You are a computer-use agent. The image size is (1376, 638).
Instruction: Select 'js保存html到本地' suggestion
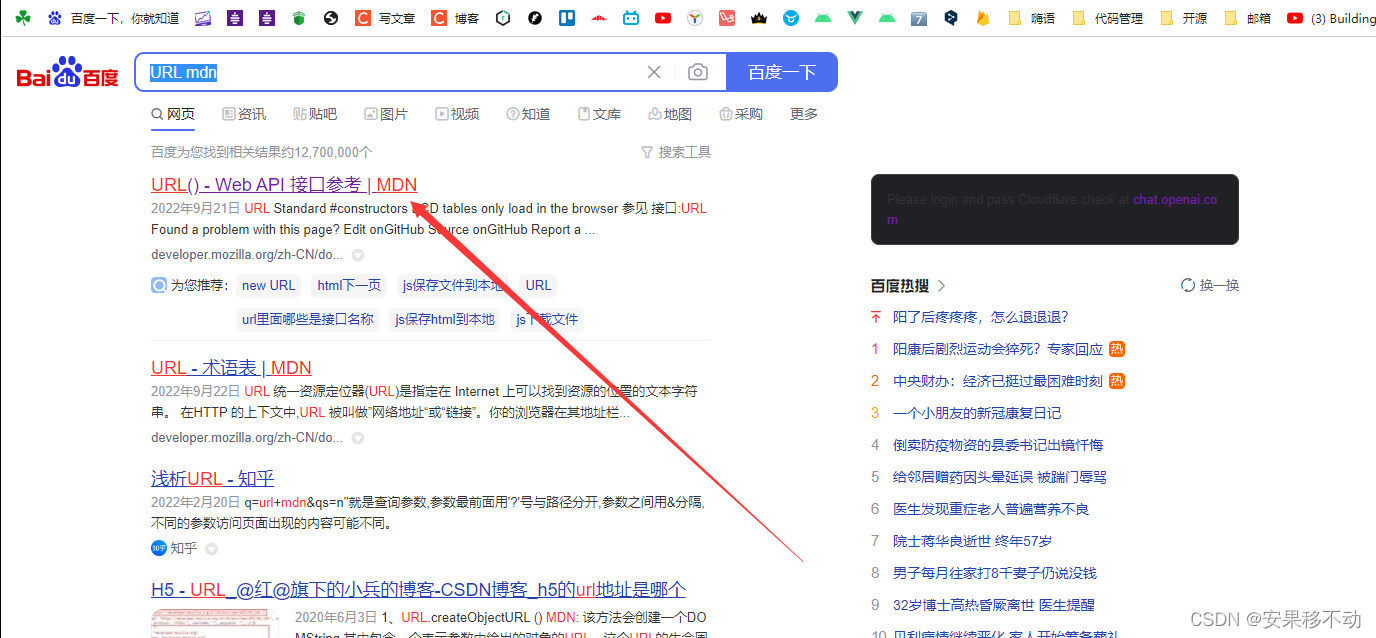(445, 319)
